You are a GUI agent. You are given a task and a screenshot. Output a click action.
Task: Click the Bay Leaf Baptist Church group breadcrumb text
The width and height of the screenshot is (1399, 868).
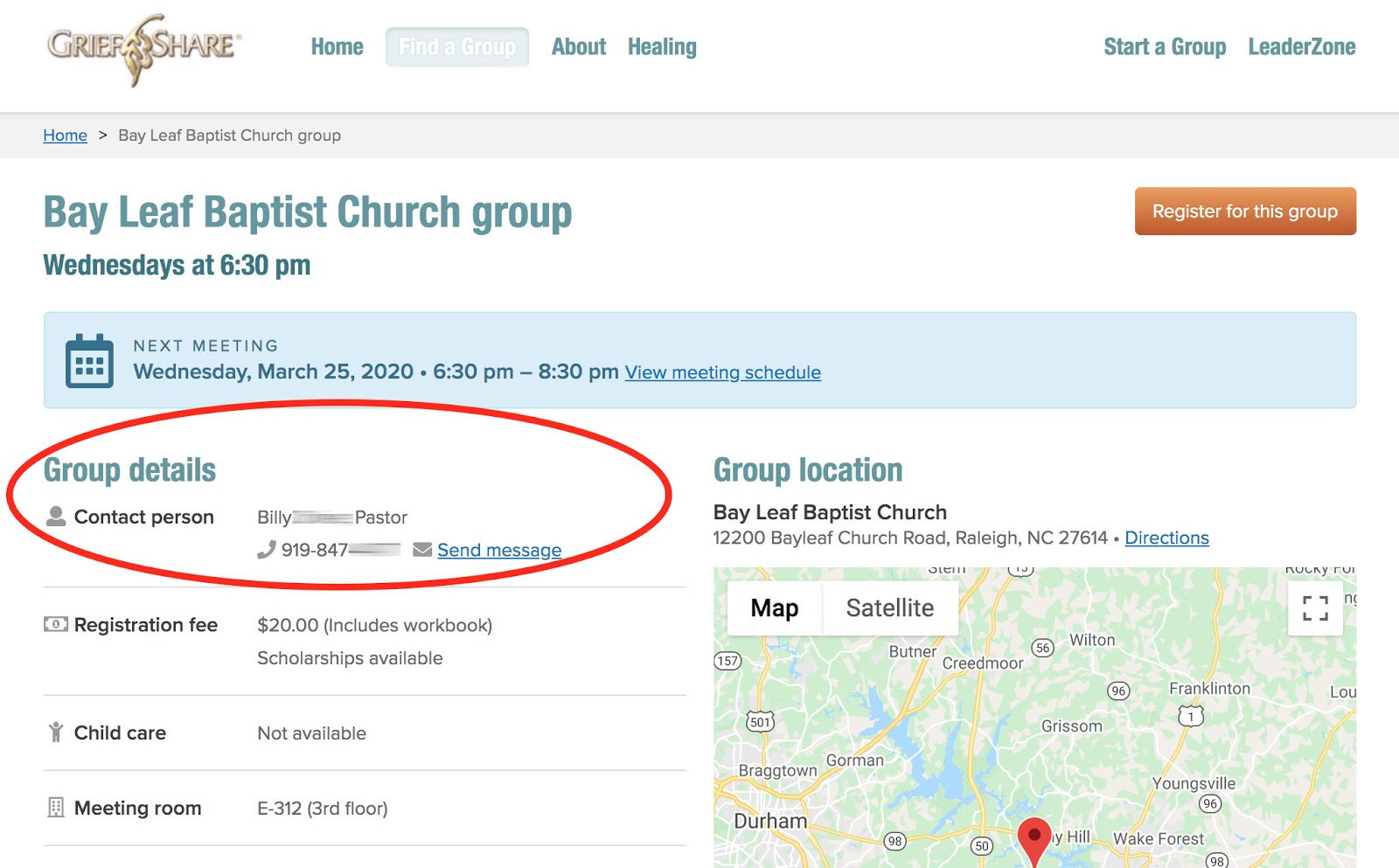(x=229, y=135)
